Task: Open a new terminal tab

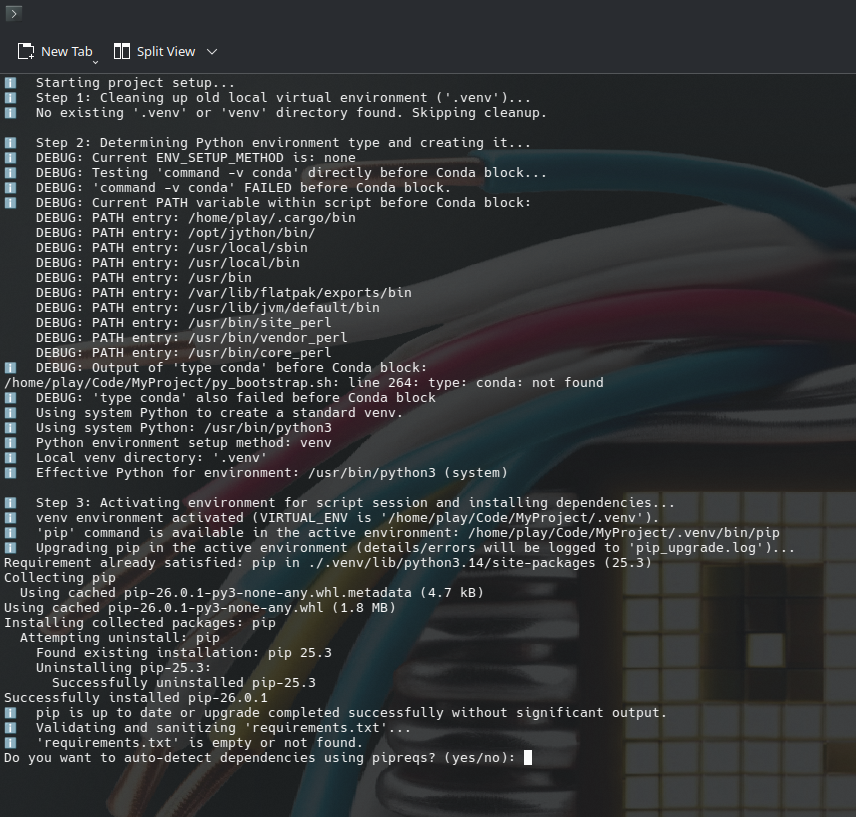Action: (60, 50)
